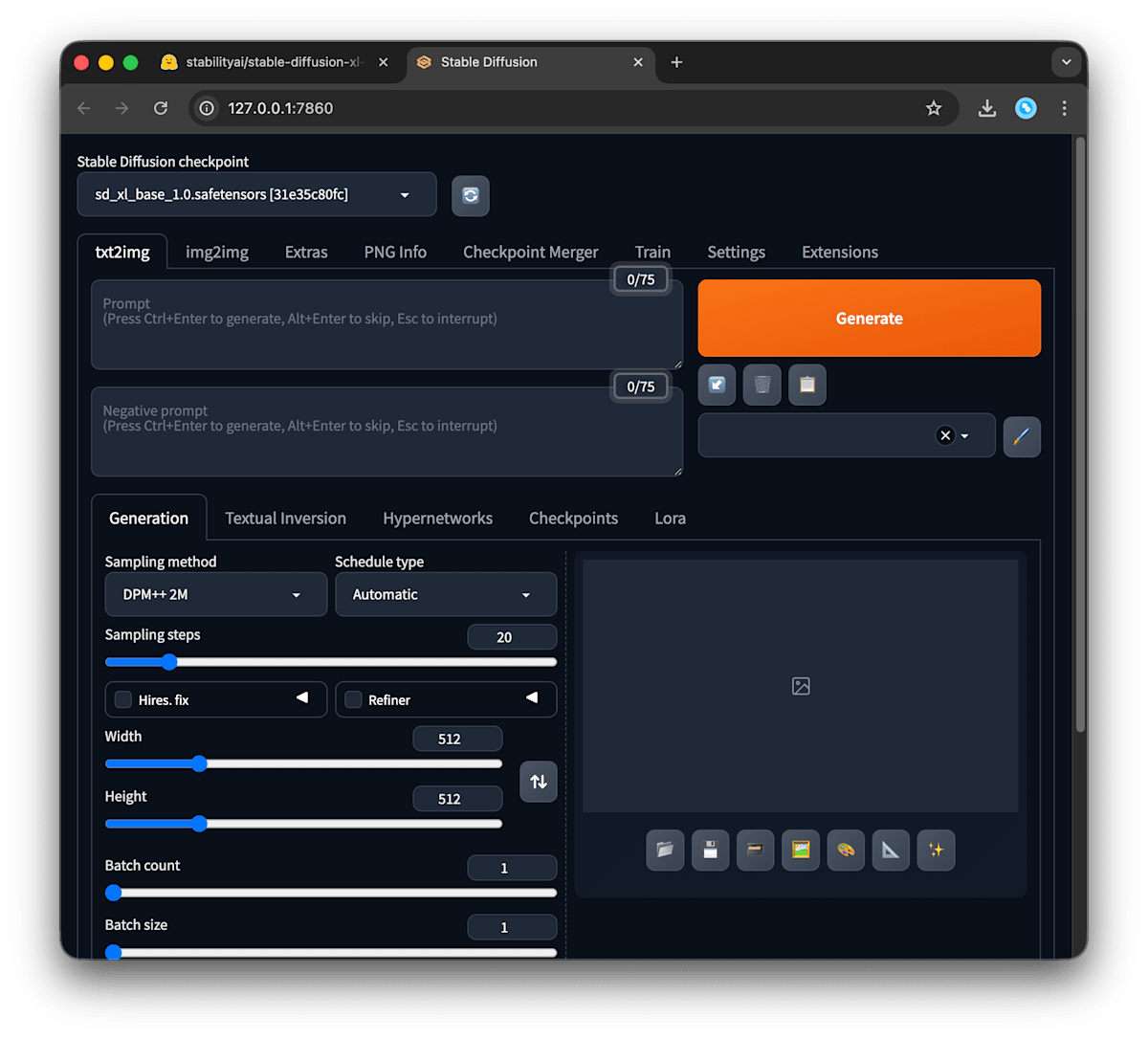Click the Sampling steps slider
The width and height of the screenshot is (1148, 1039).
pyautogui.click(x=331, y=662)
